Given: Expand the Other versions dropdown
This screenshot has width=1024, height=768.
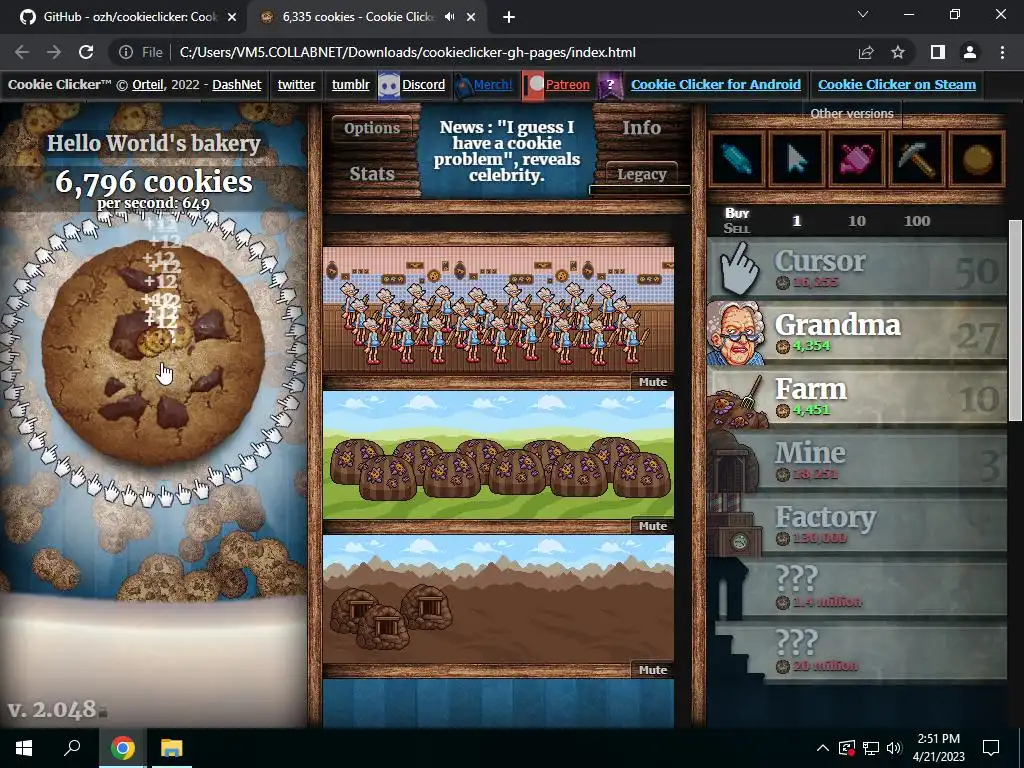Looking at the screenshot, I should tap(852, 114).
